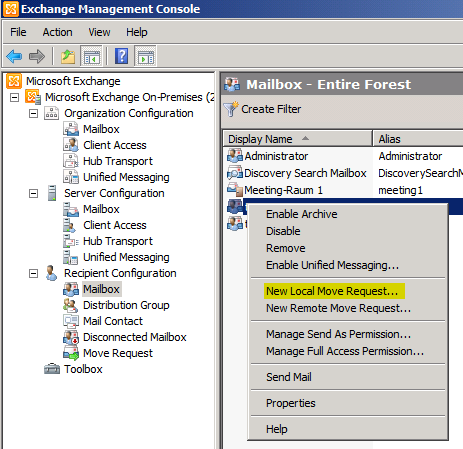Open the Action menu
This screenshot has height=449, width=463.
coord(57,32)
